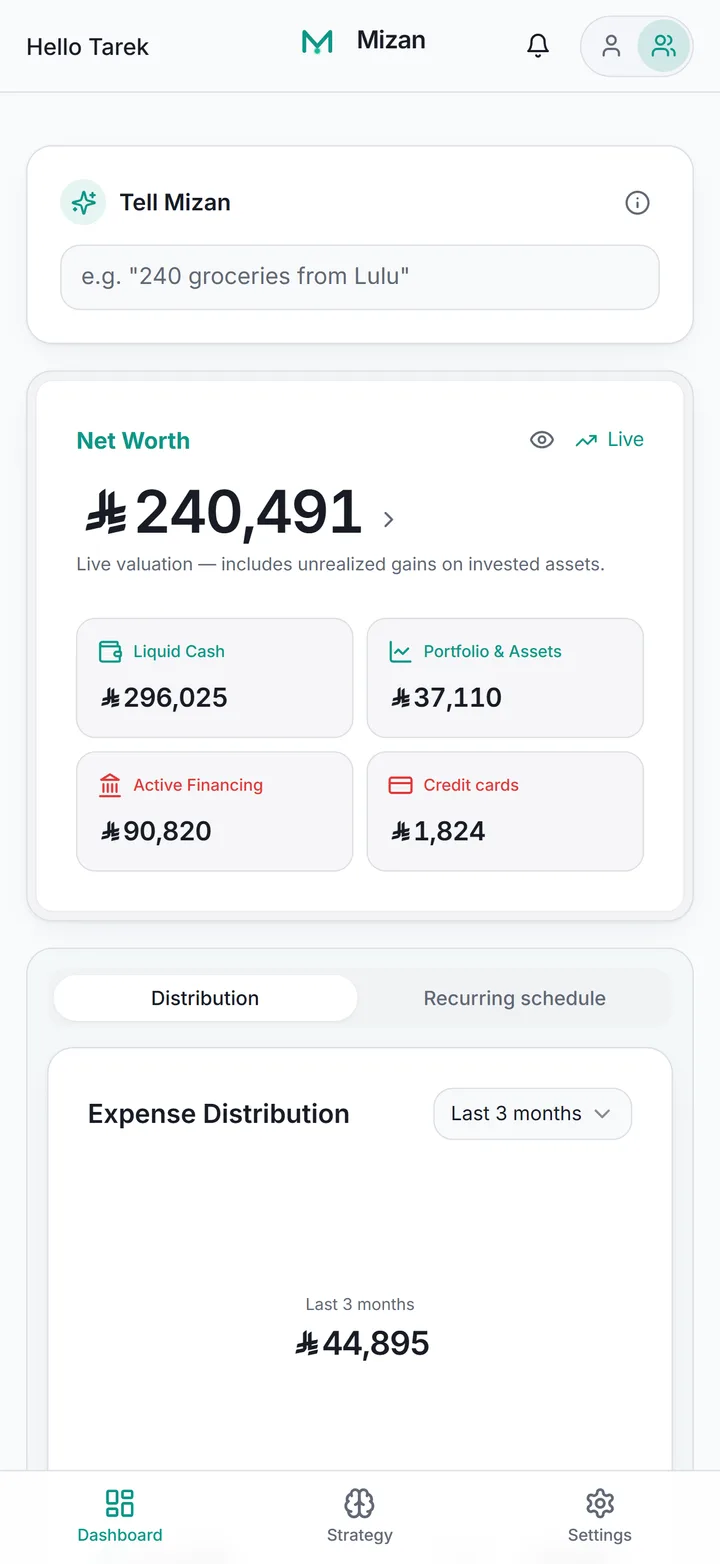Click the Credit cards card icon
Screen dimensions: 720x1564
tap(400, 786)
